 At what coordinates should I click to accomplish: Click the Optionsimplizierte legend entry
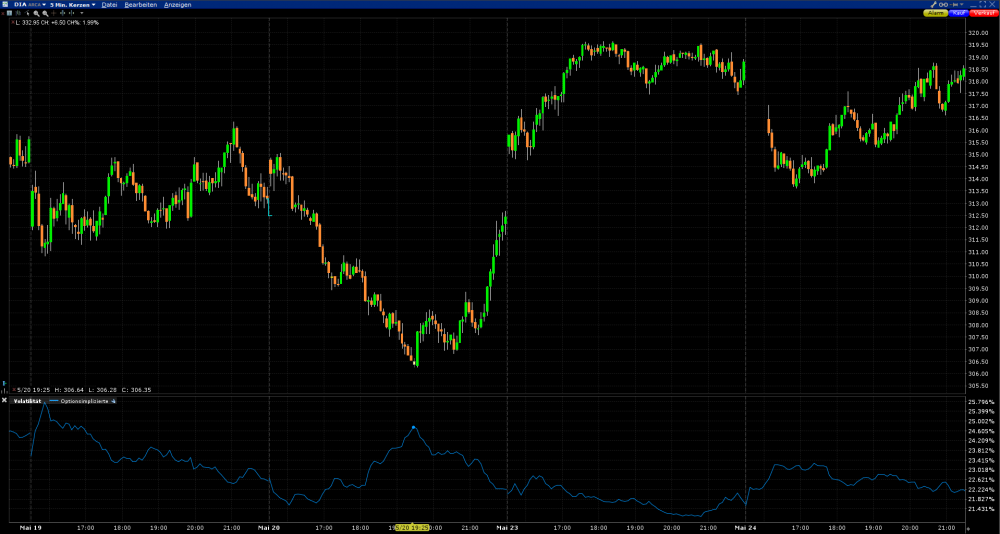(84, 401)
